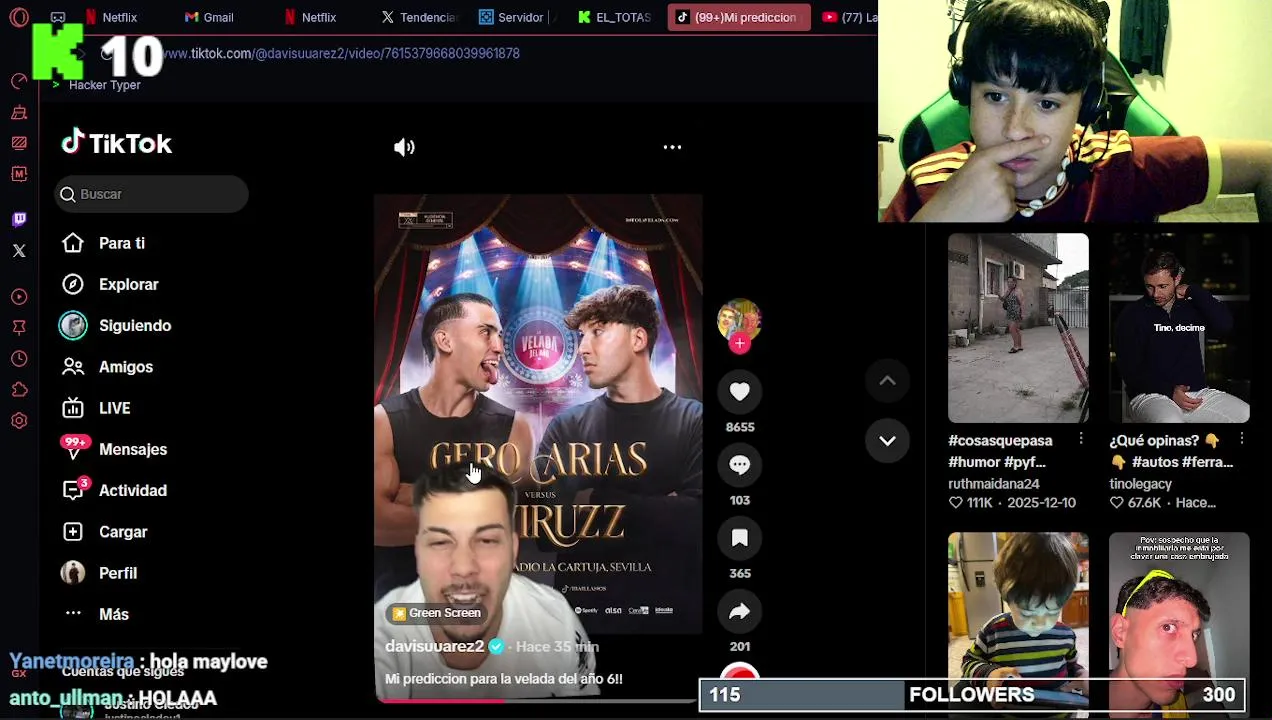Go to previous video up chevron
This screenshot has height=720, width=1272.
point(887,381)
